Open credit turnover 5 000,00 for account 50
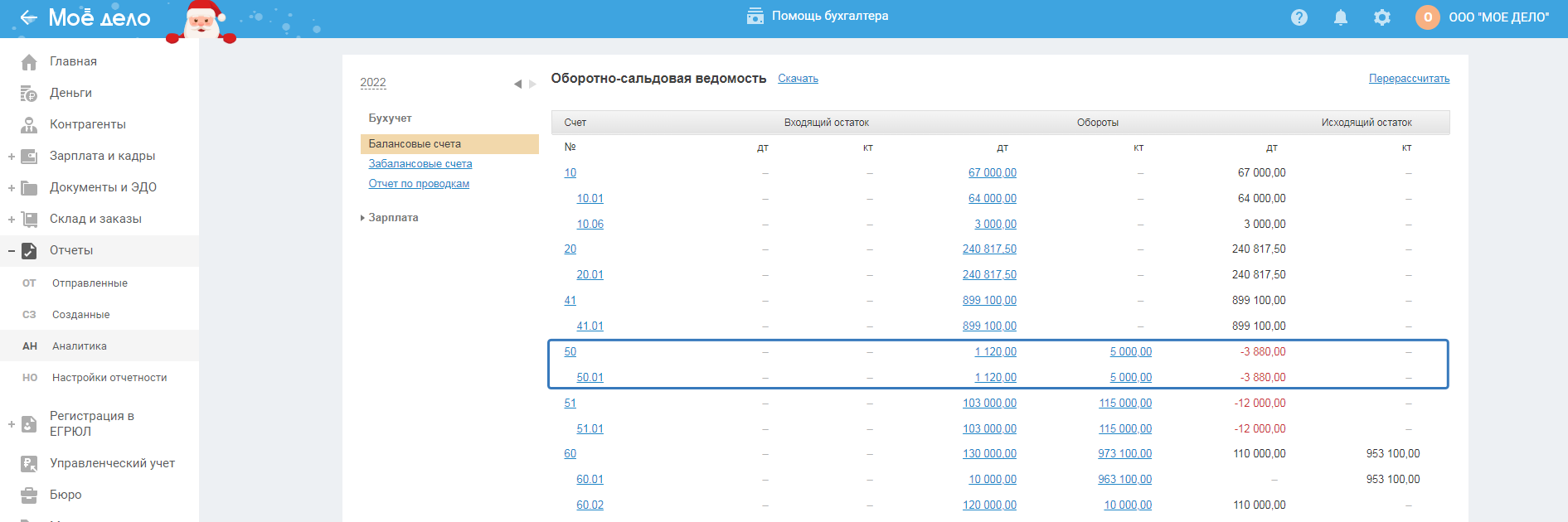The width and height of the screenshot is (1568, 522). pyautogui.click(x=1131, y=352)
